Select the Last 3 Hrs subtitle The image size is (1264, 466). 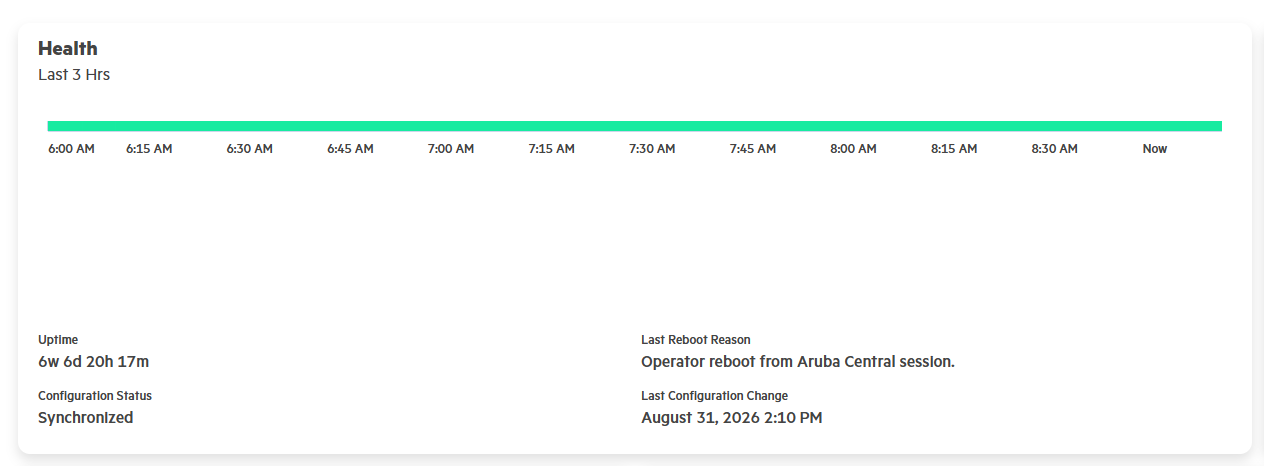[x=74, y=75]
